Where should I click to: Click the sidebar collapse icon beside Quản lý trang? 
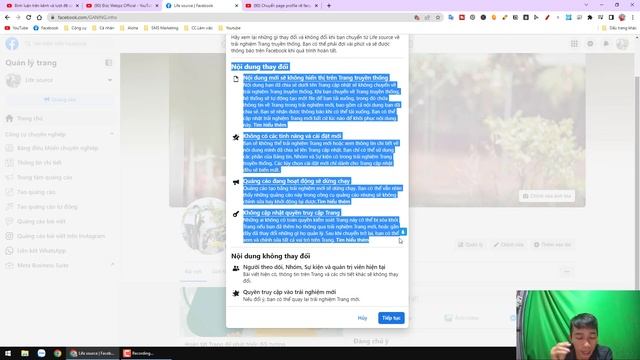(x=109, y=62)
